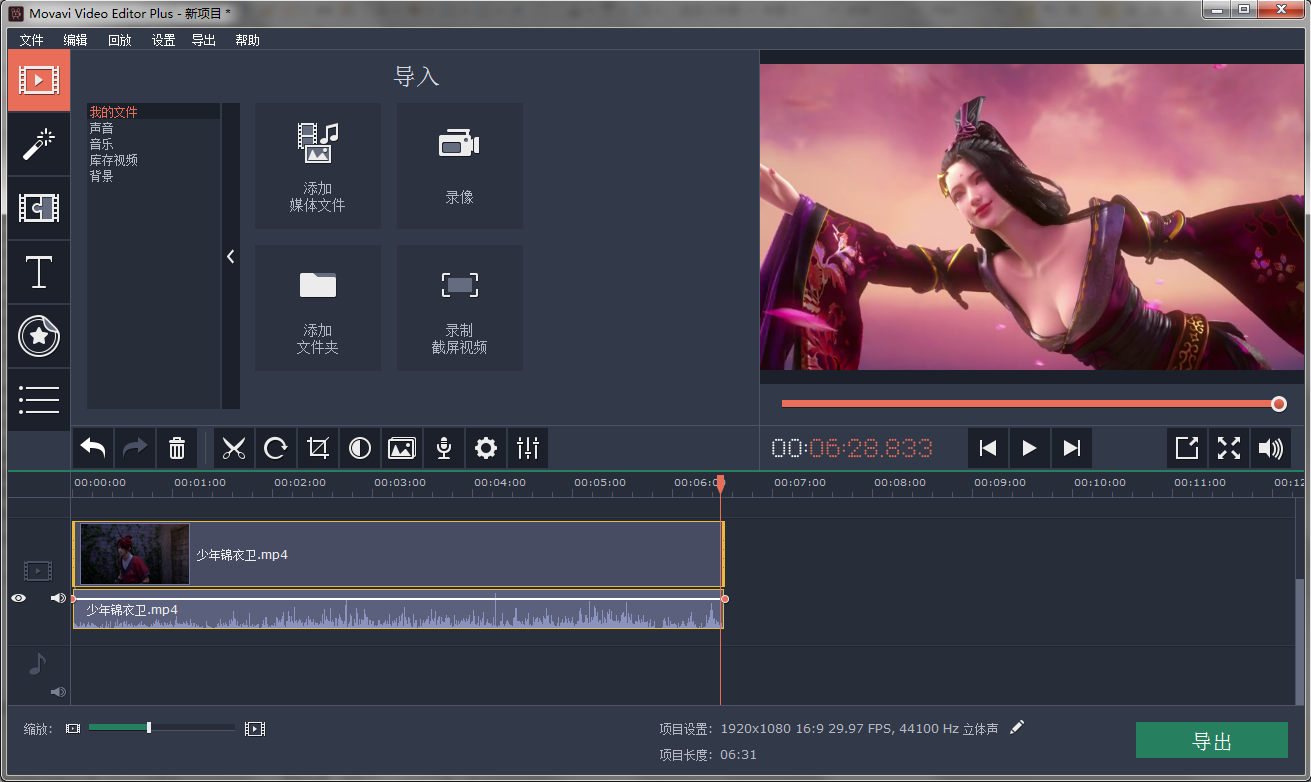Image resolution: width=1311 pixels, height=782 pixels.
Task: Open the 设置 menu
Action: [163, 40]
